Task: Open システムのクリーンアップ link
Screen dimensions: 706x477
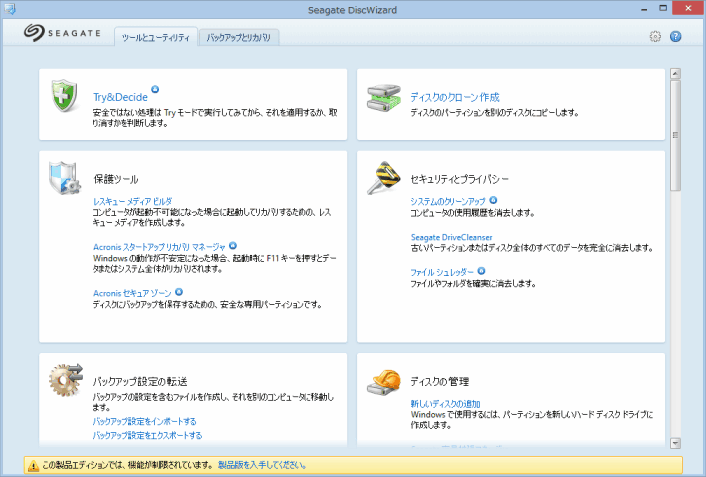Action: (448, 201)
